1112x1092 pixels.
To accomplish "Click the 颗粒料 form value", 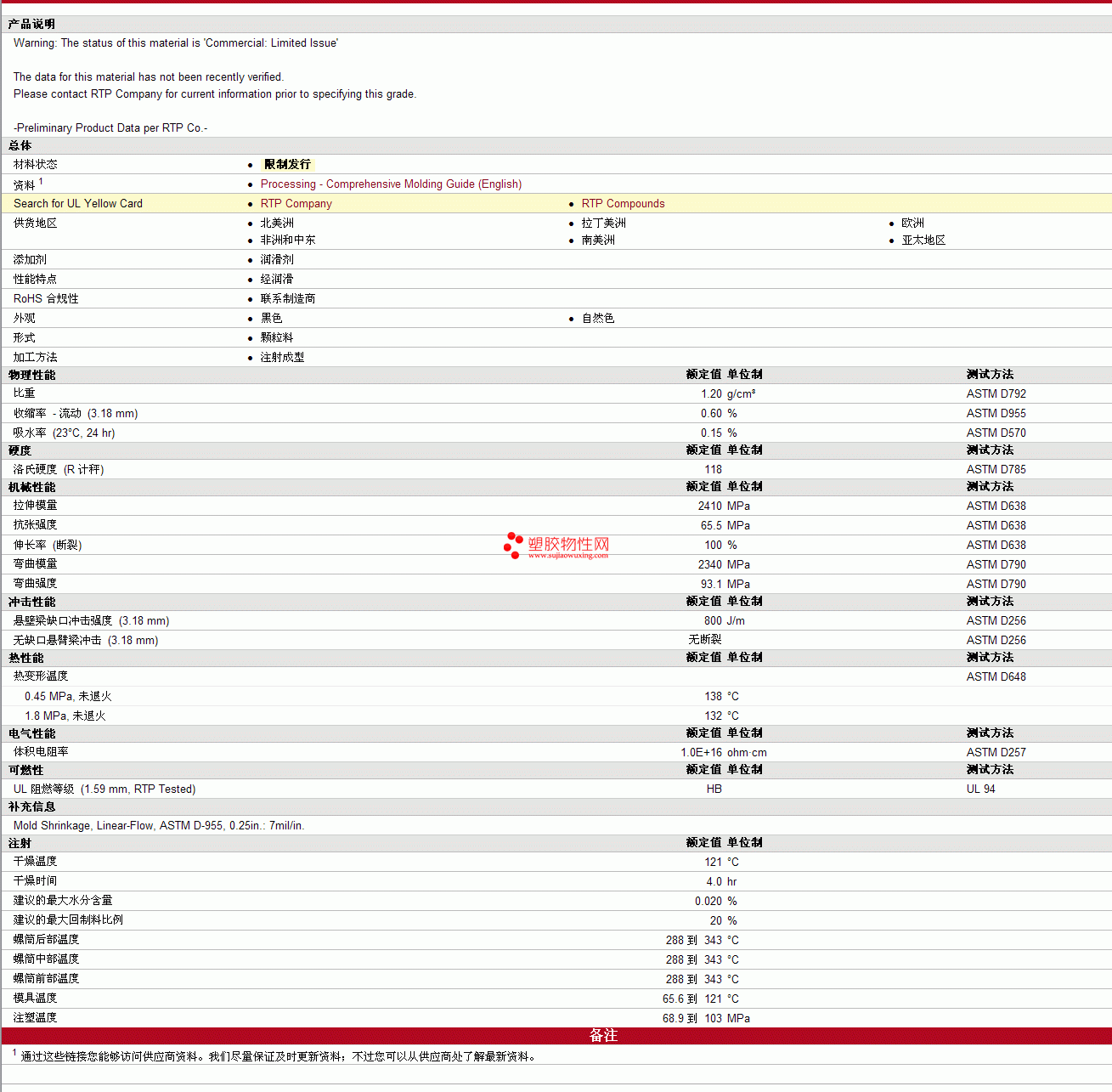I will click(x=277, y=338).
